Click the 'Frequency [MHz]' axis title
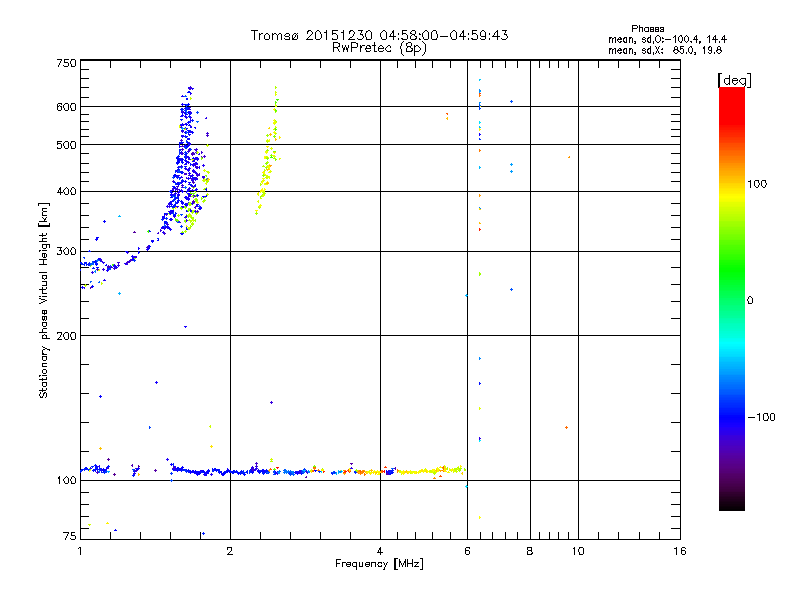Screen dimensions: 800x600 click(379, 564)
